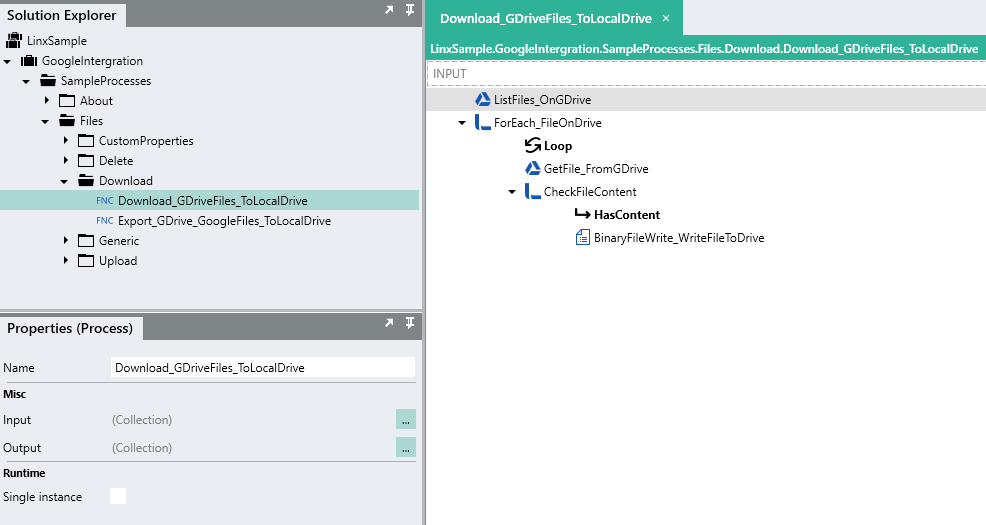This screenshot has height=525, width=986.
Task: Expand the Upload folder node
Action: (x=66, y=260)
